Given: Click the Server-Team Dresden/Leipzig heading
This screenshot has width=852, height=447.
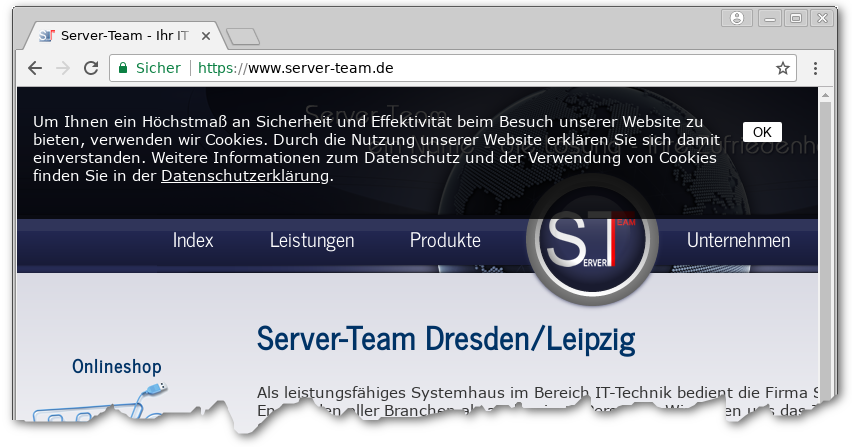Looking at the screenshot, I should (446, 339).
